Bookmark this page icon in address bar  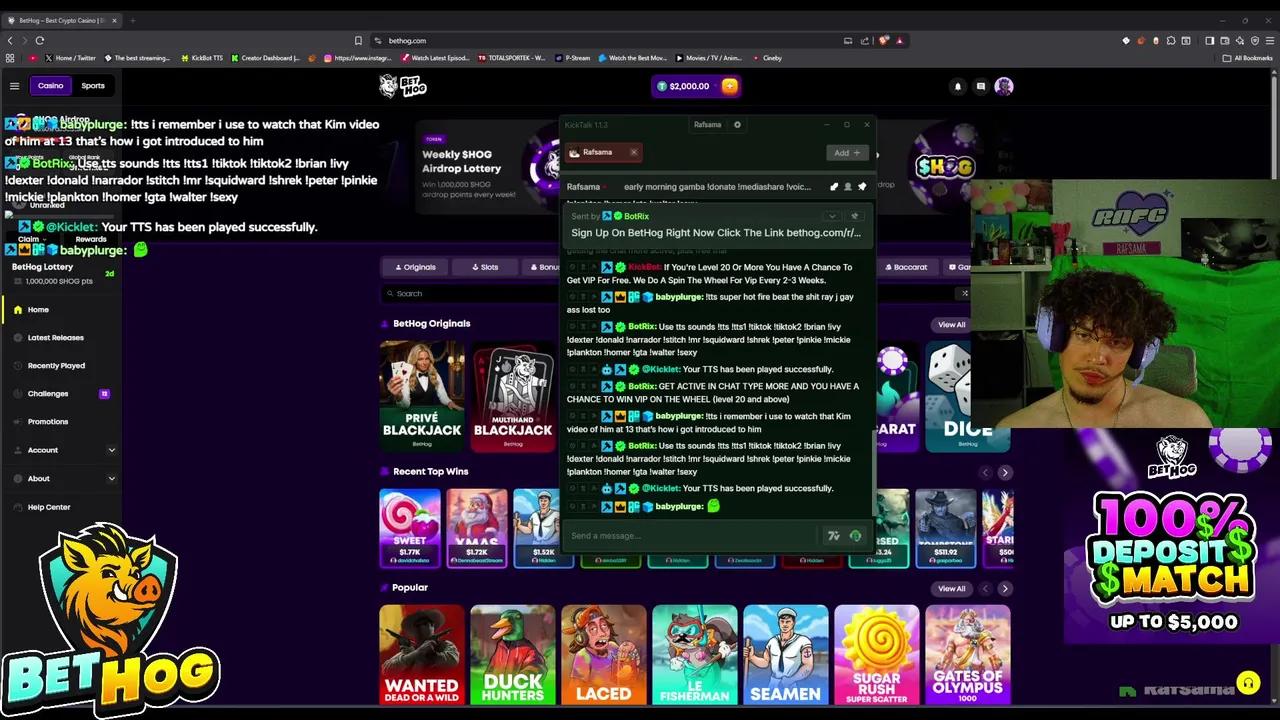358,40
